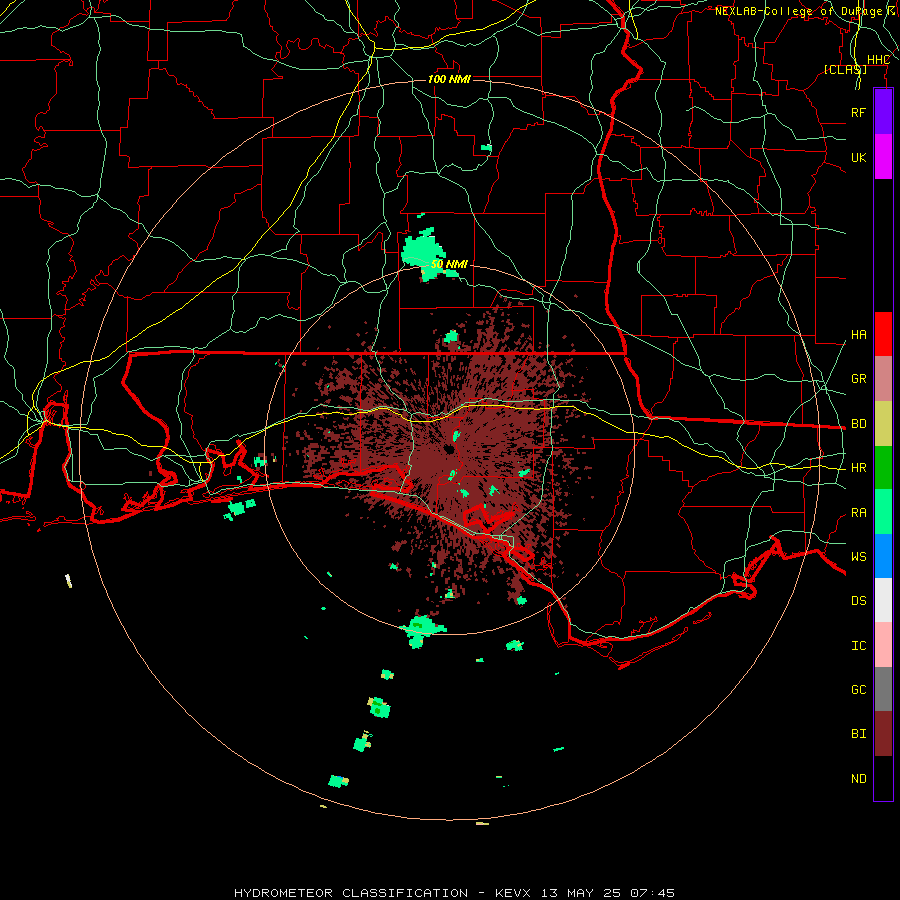
Task: Click the RA legend label
Action: coord(859,513)
